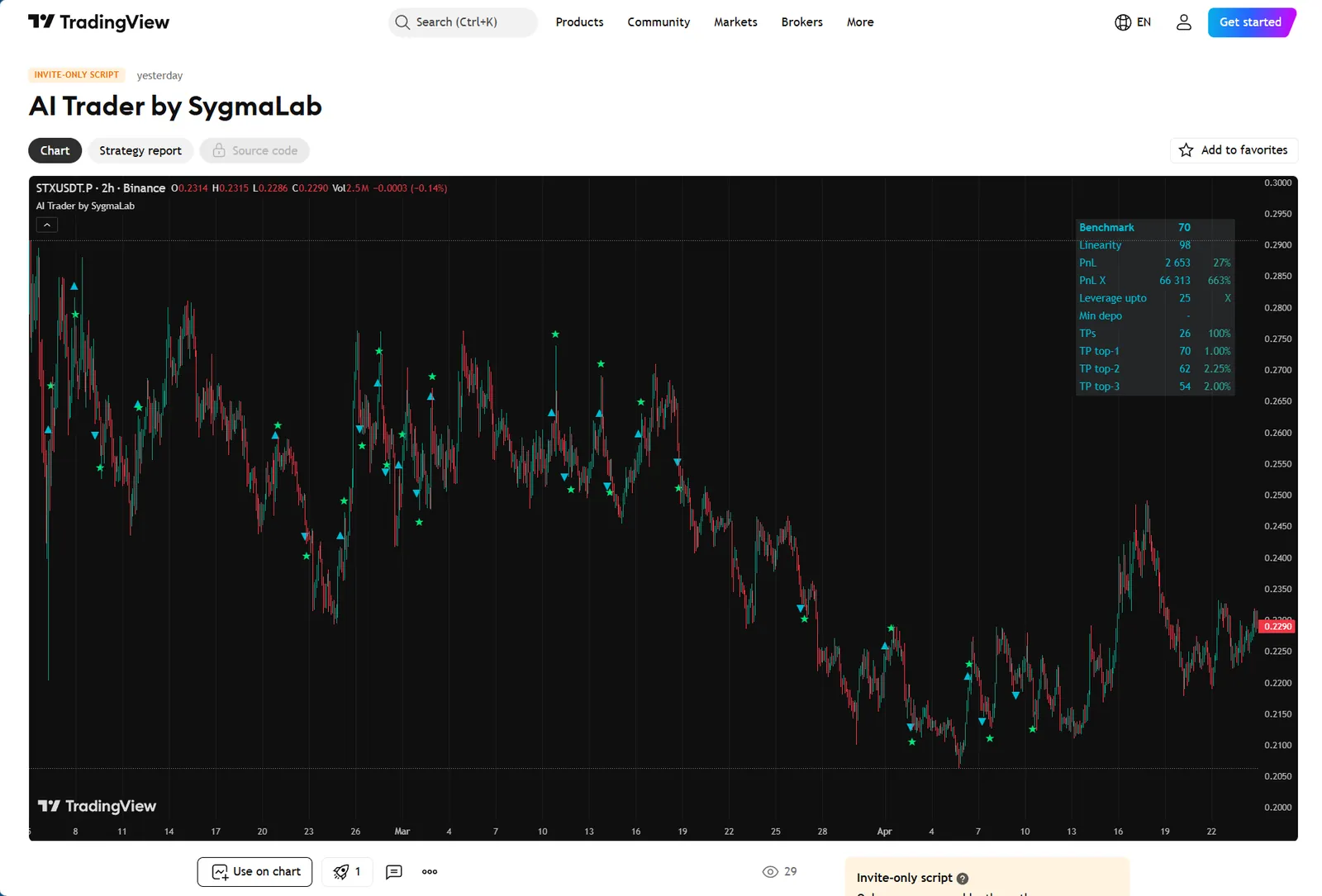
Task: Click the TP top-1 row label
Action: click(1099, 352)
